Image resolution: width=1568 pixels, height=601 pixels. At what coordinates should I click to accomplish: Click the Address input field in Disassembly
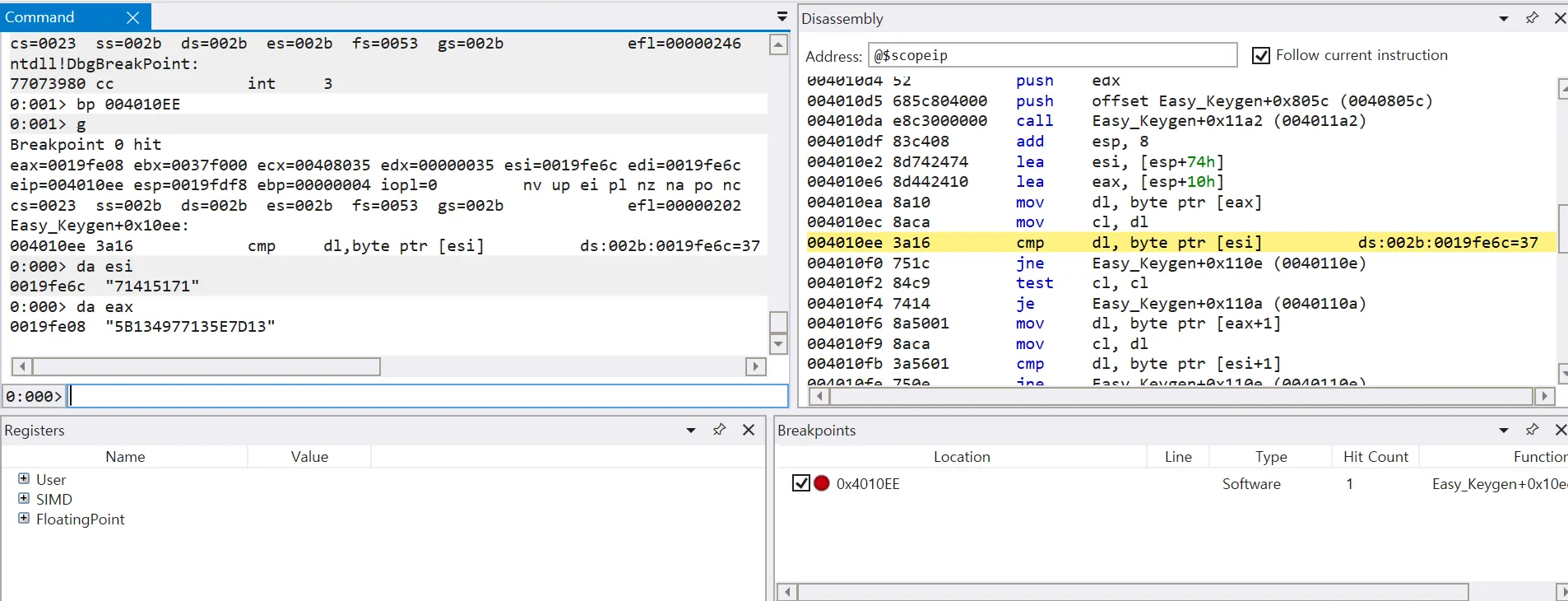coord(1053,55)
